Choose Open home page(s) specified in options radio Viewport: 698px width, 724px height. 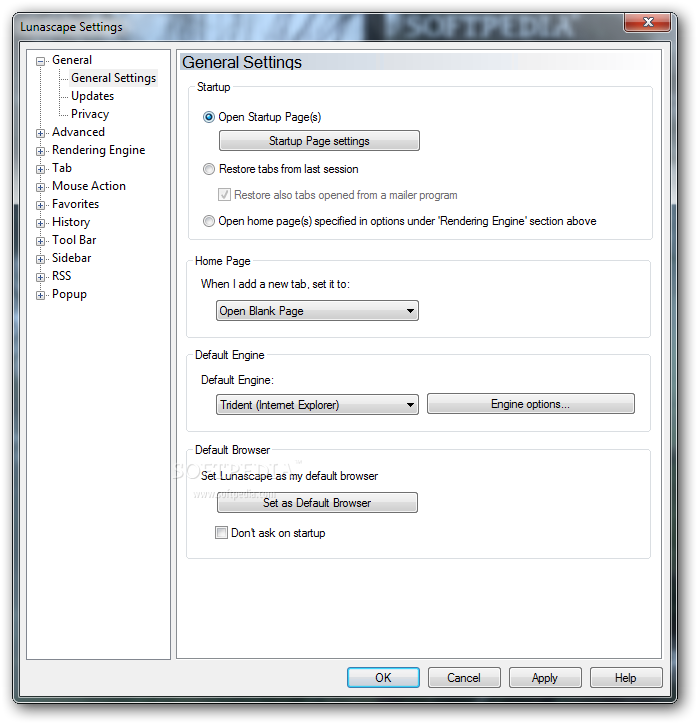pos(209,221)
